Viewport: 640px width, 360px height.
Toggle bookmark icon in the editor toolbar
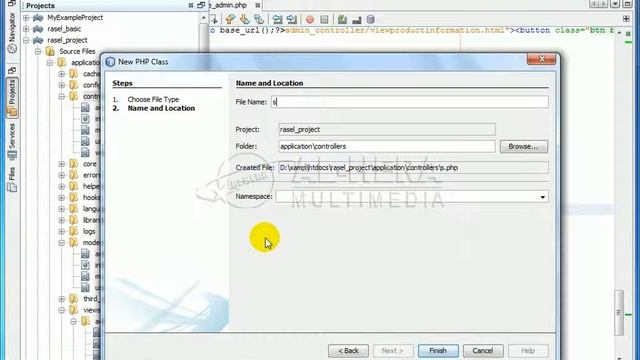(259, 19)
